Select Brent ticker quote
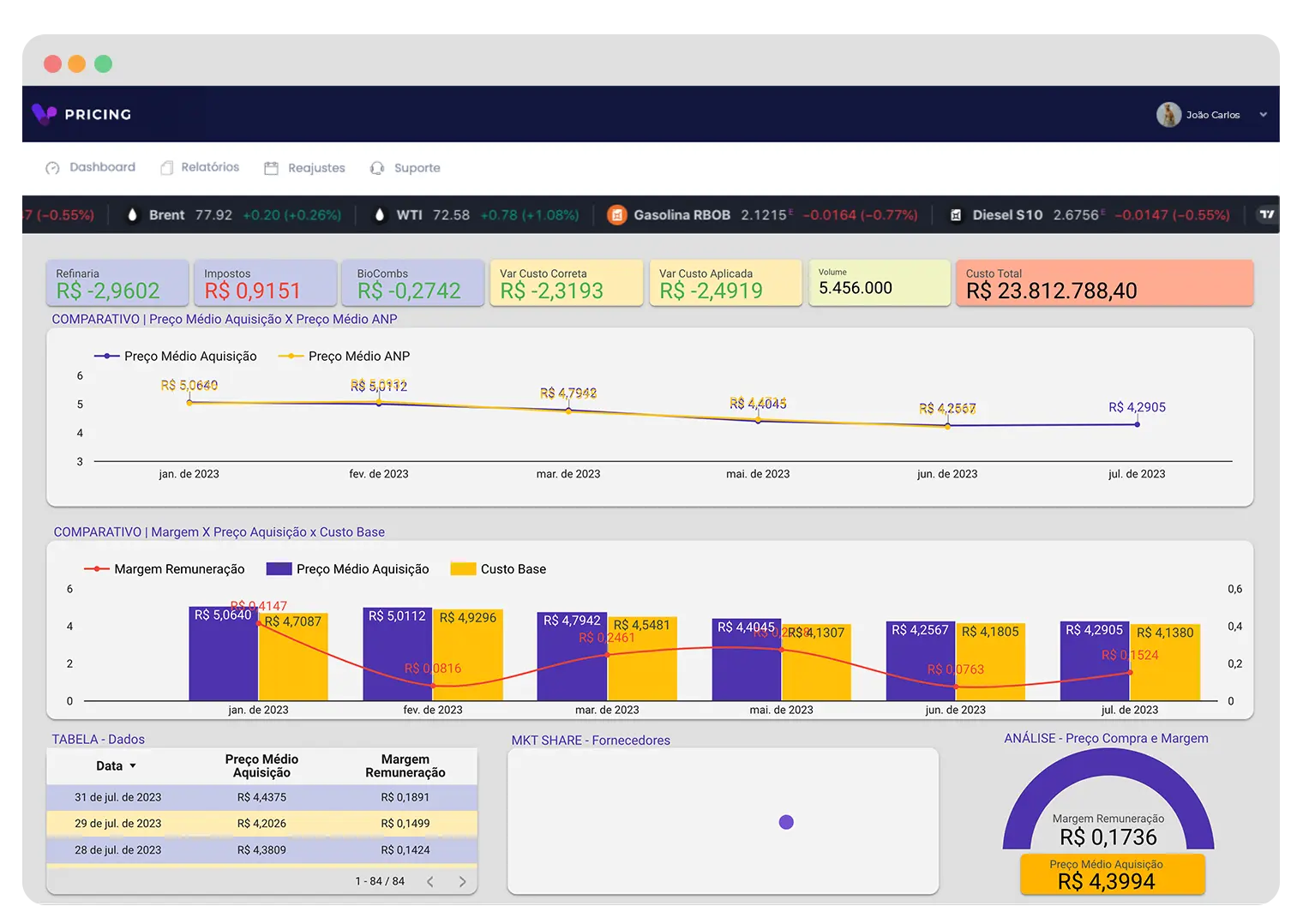This screenshot has width=1309, height=924. tap(234, 215)
